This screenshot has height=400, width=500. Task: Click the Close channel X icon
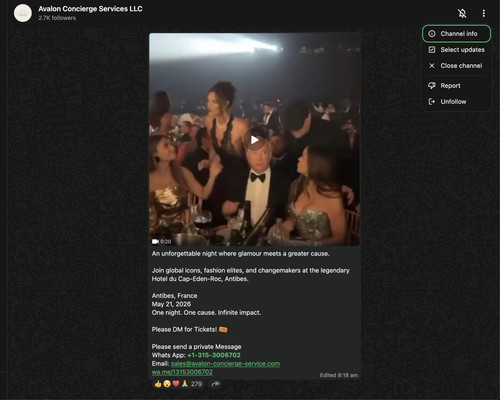[x=432, y=66]
